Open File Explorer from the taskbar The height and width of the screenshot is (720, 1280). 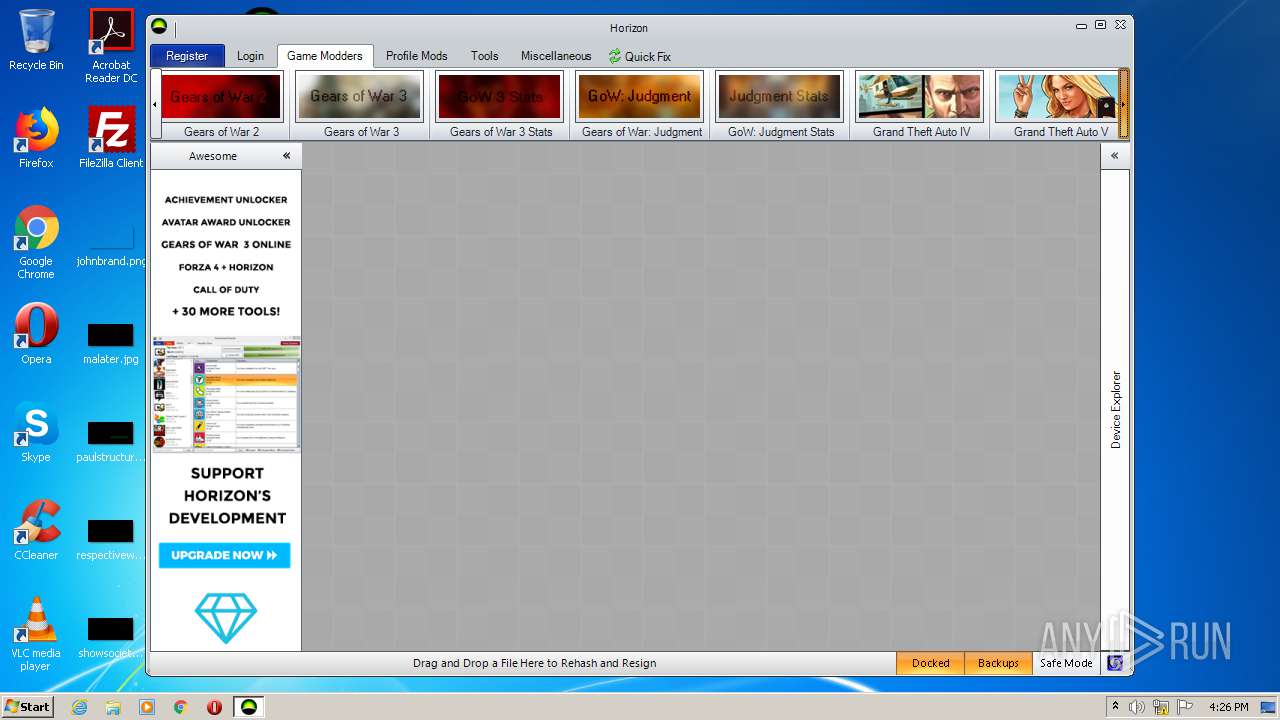click(113, 707)
